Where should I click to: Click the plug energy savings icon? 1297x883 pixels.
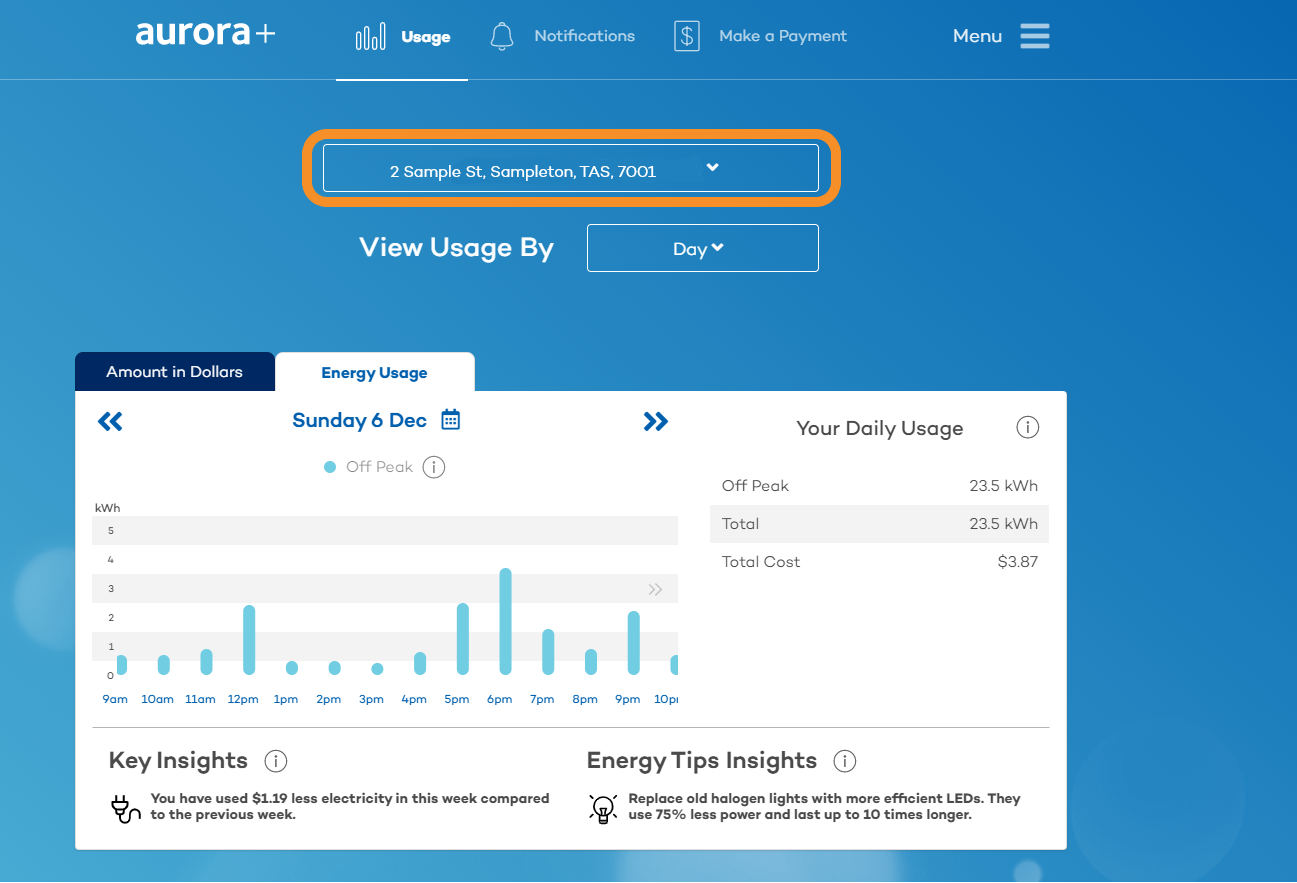coord(124,807)
